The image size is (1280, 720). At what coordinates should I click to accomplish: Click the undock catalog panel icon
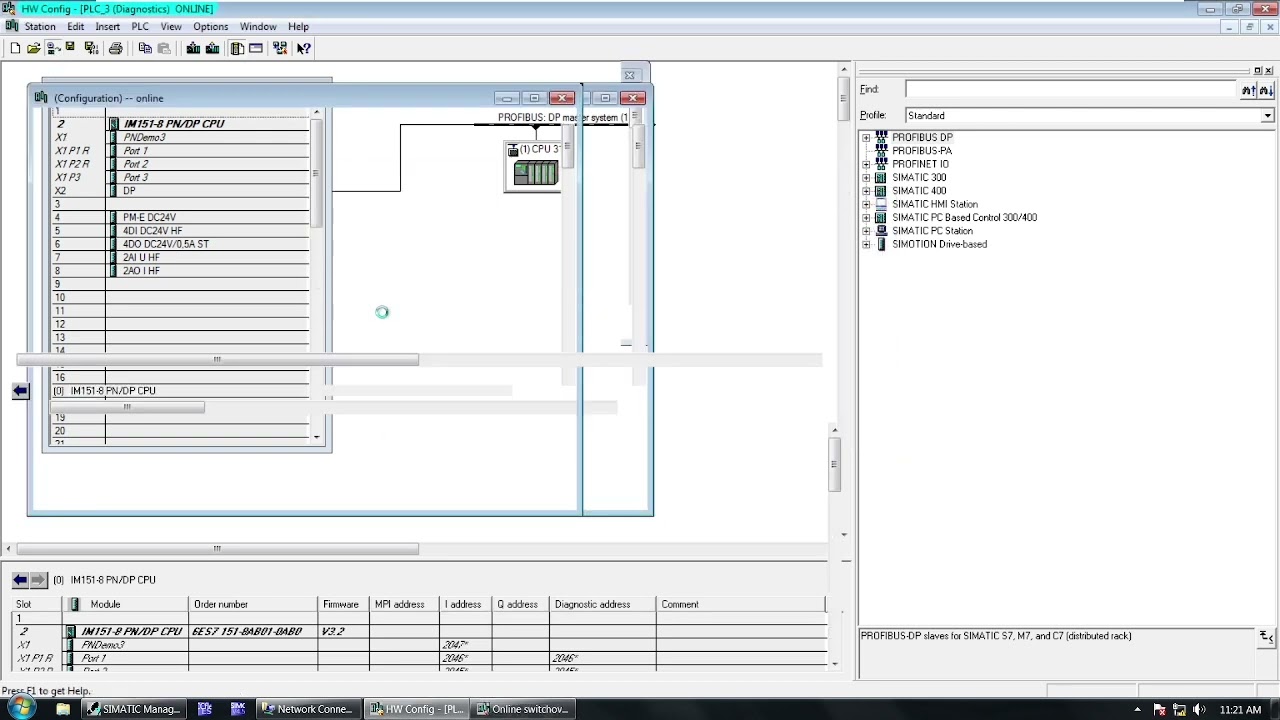click(1258, 70)
